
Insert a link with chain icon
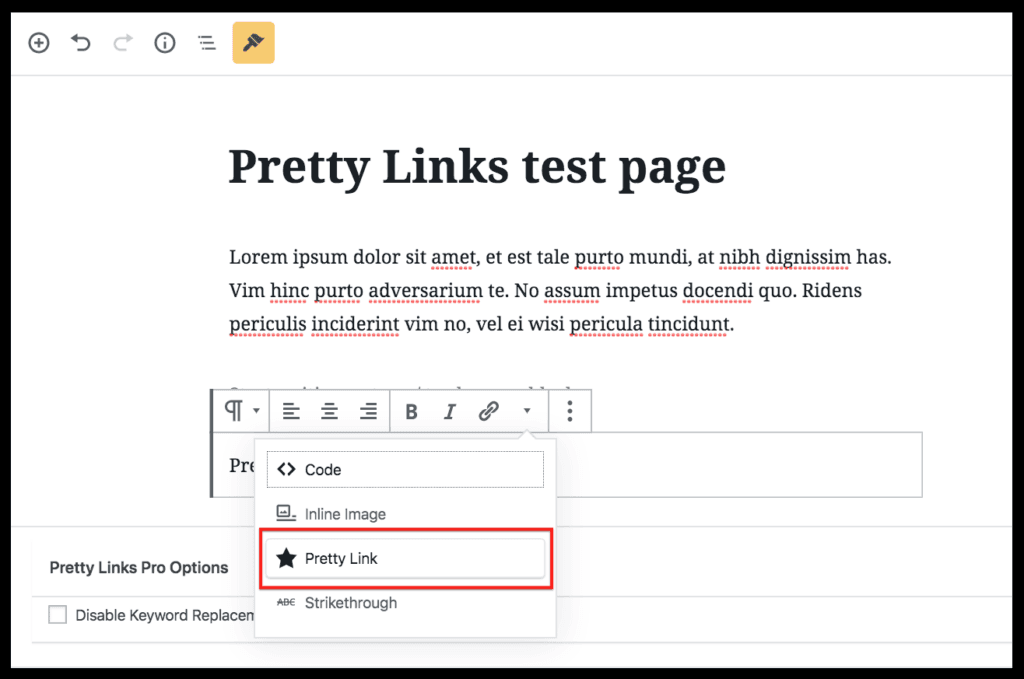point(488,411)
